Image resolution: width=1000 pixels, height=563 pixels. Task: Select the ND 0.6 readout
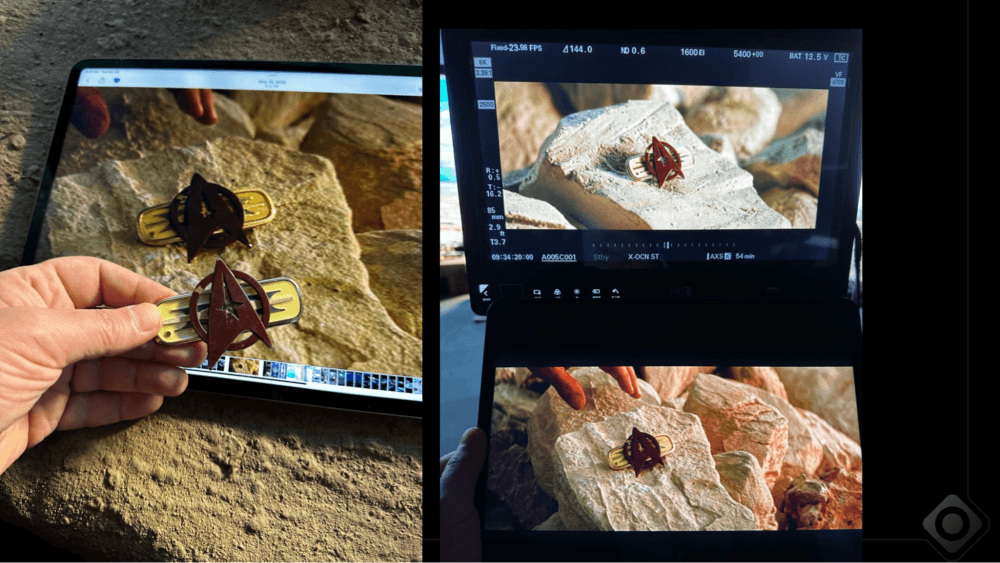point(633,51)
